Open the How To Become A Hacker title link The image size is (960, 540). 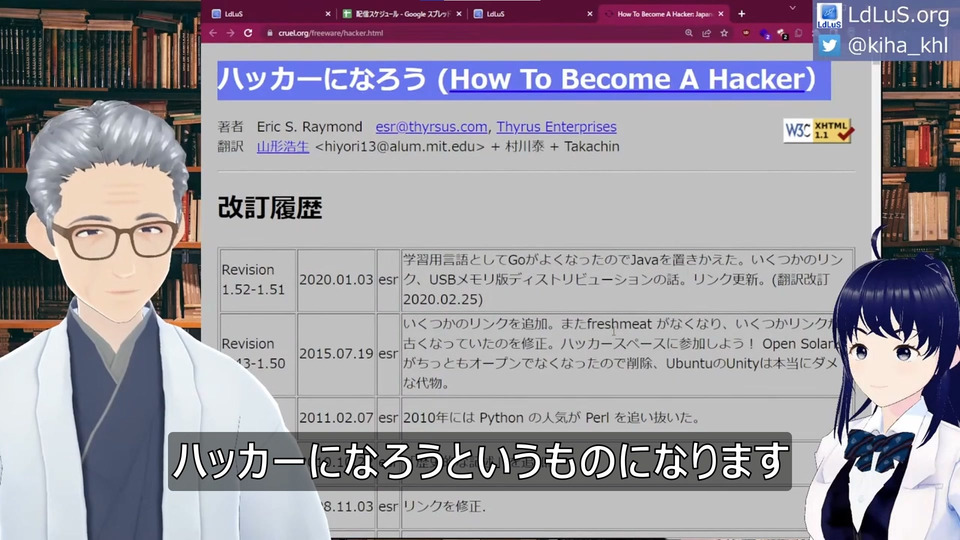627,79
